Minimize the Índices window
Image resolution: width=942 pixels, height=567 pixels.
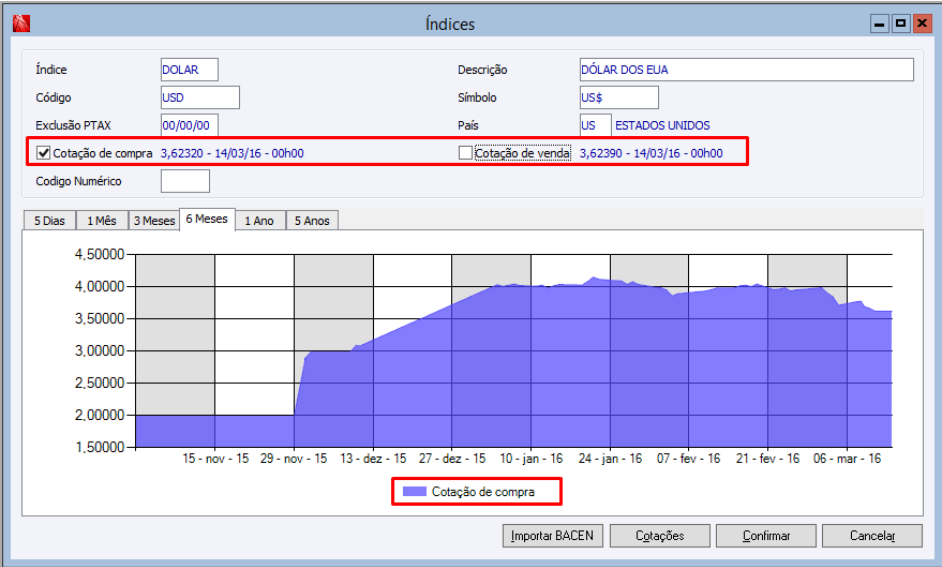coord(880,23)
